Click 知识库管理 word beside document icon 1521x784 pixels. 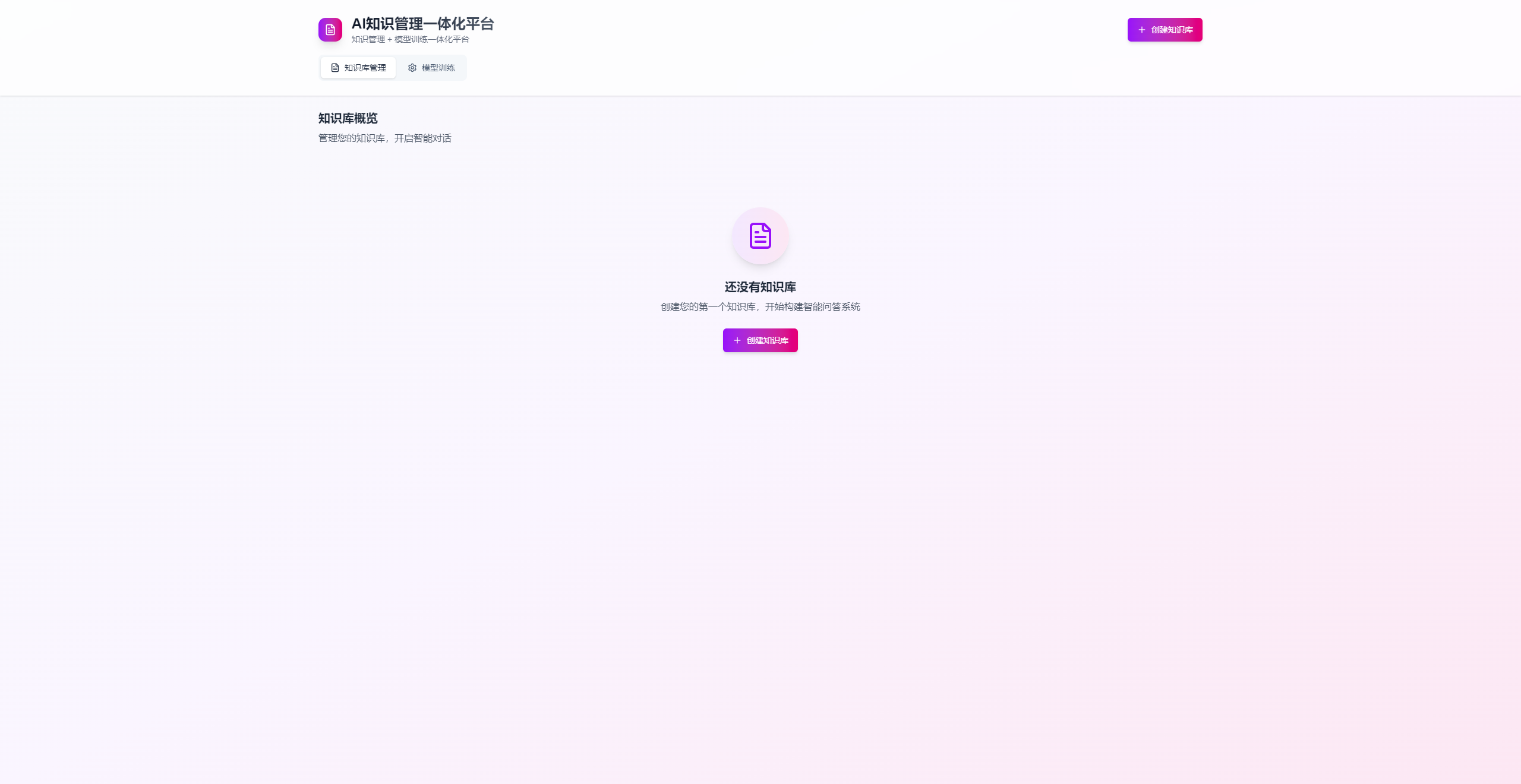[x=365, y=68]
